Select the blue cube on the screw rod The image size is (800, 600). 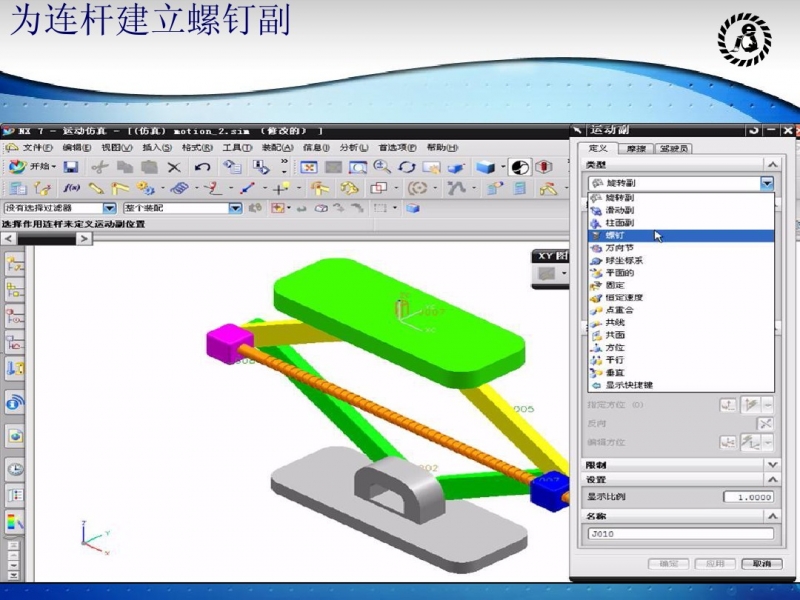coord(548,491)
